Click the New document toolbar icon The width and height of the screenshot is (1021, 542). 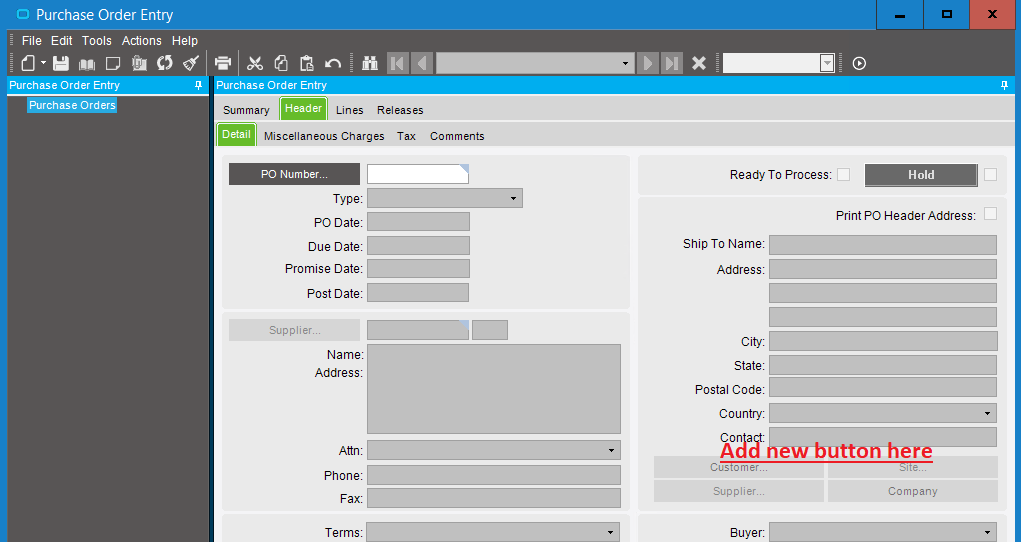point(28,63)
